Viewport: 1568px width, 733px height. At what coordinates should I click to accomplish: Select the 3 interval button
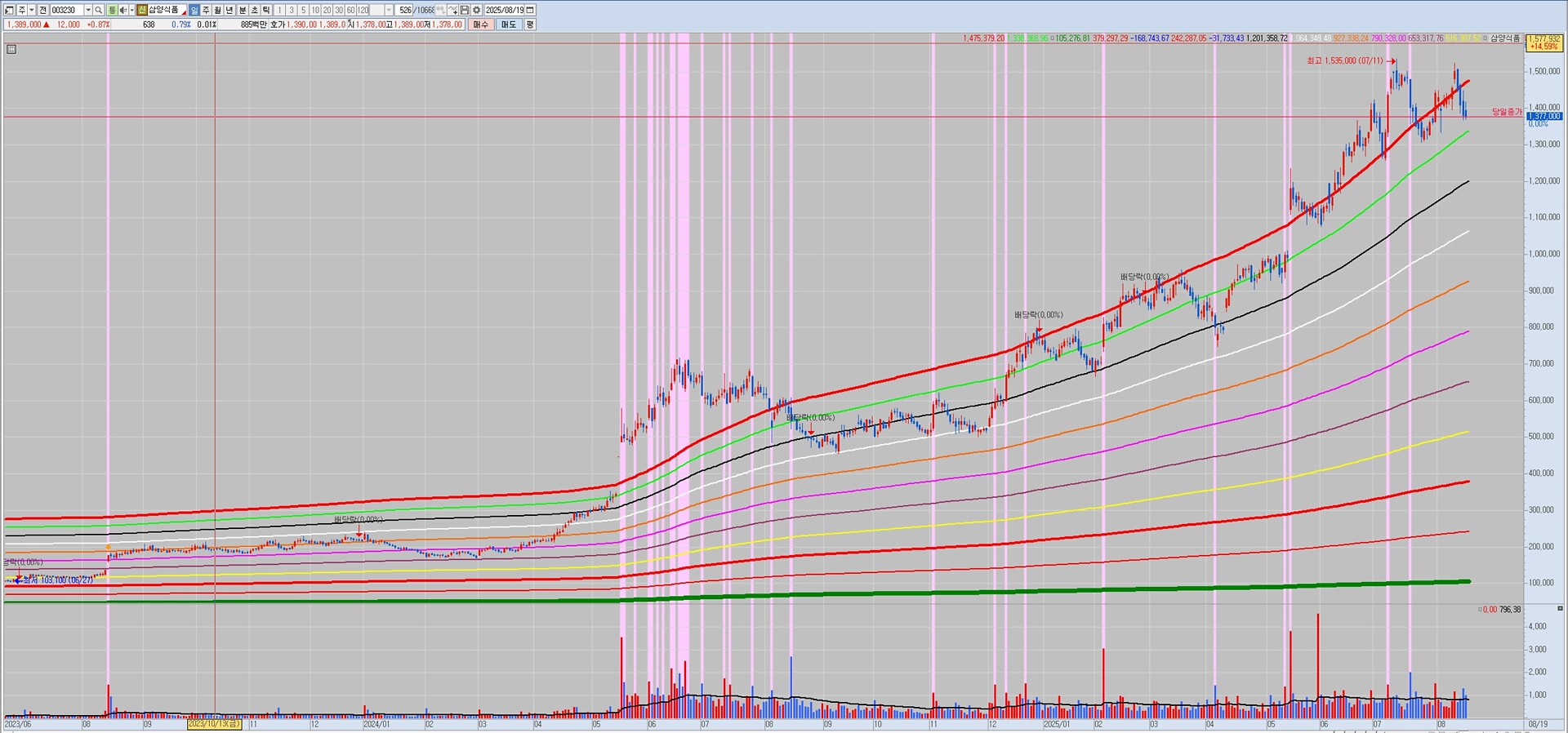(292, 10)
